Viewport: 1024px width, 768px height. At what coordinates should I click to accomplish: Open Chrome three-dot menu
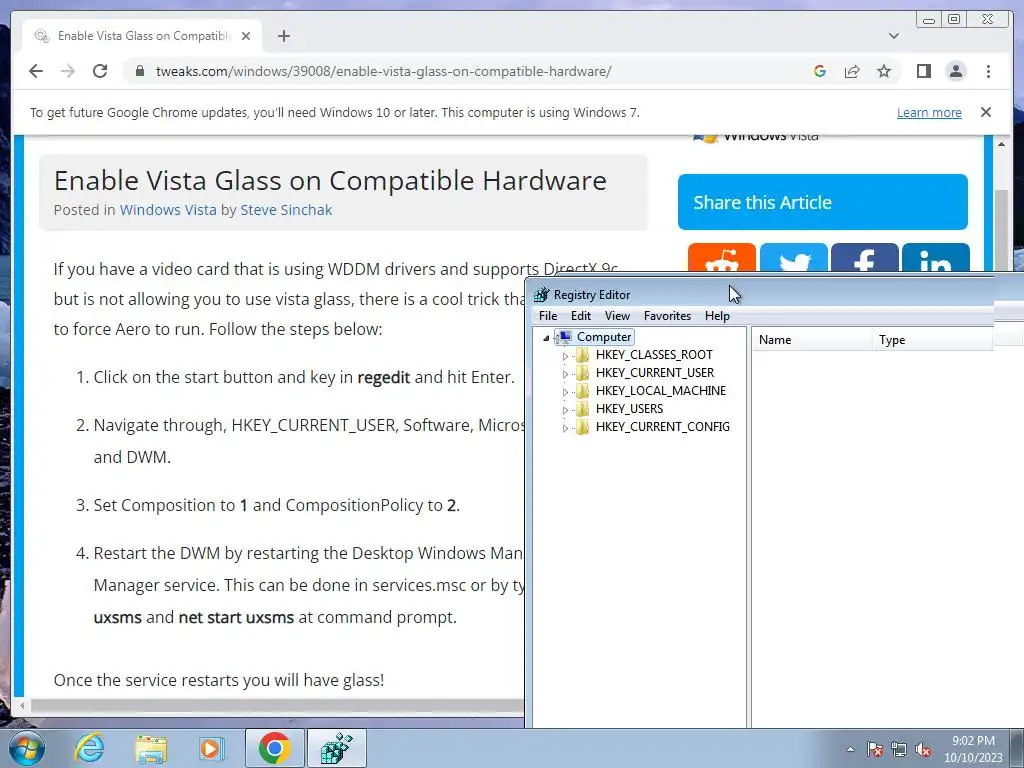pos(988,71)
